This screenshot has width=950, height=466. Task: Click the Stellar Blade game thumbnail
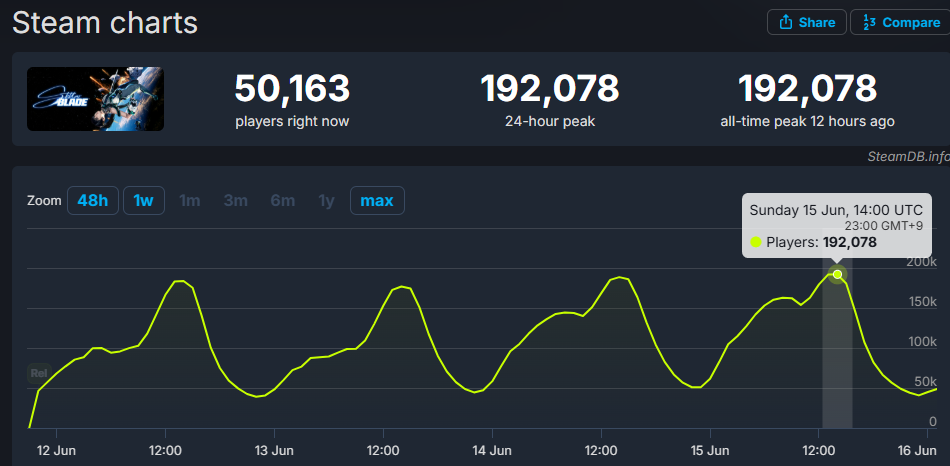click(95, 99)
